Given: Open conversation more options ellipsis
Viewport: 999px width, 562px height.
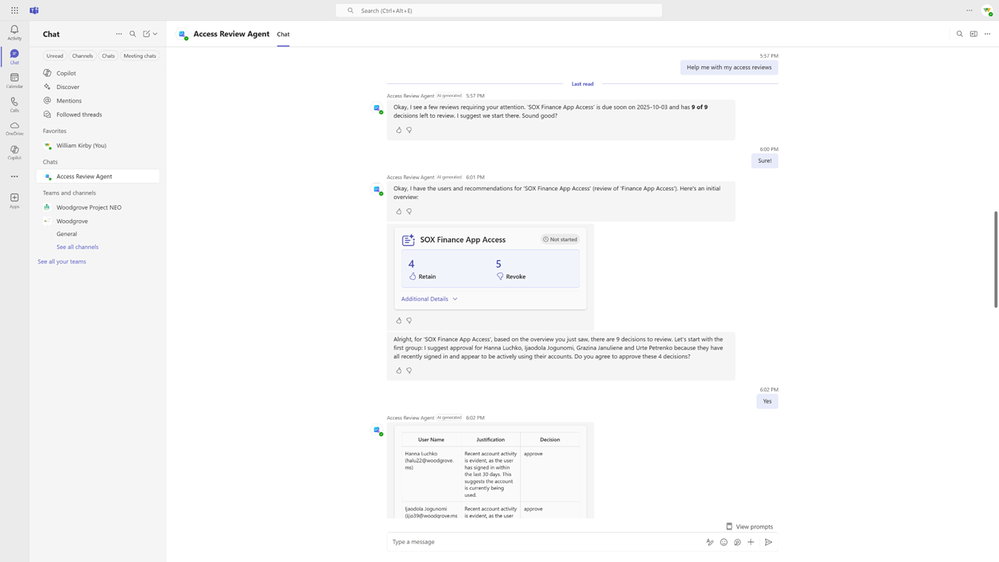Looking at the screenshot, I should [988, 34].
